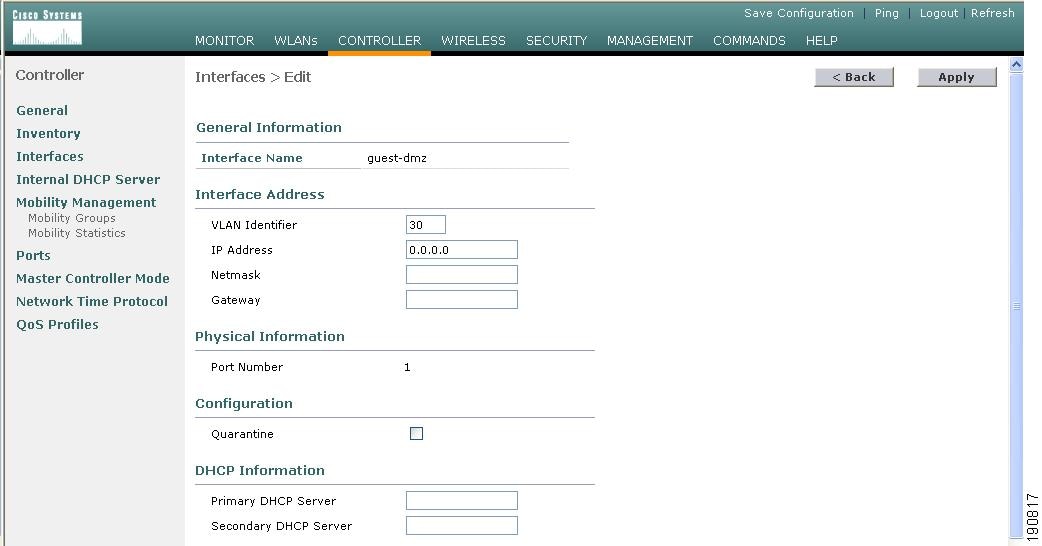Open Master Controller Mode page

pos(93,278)
